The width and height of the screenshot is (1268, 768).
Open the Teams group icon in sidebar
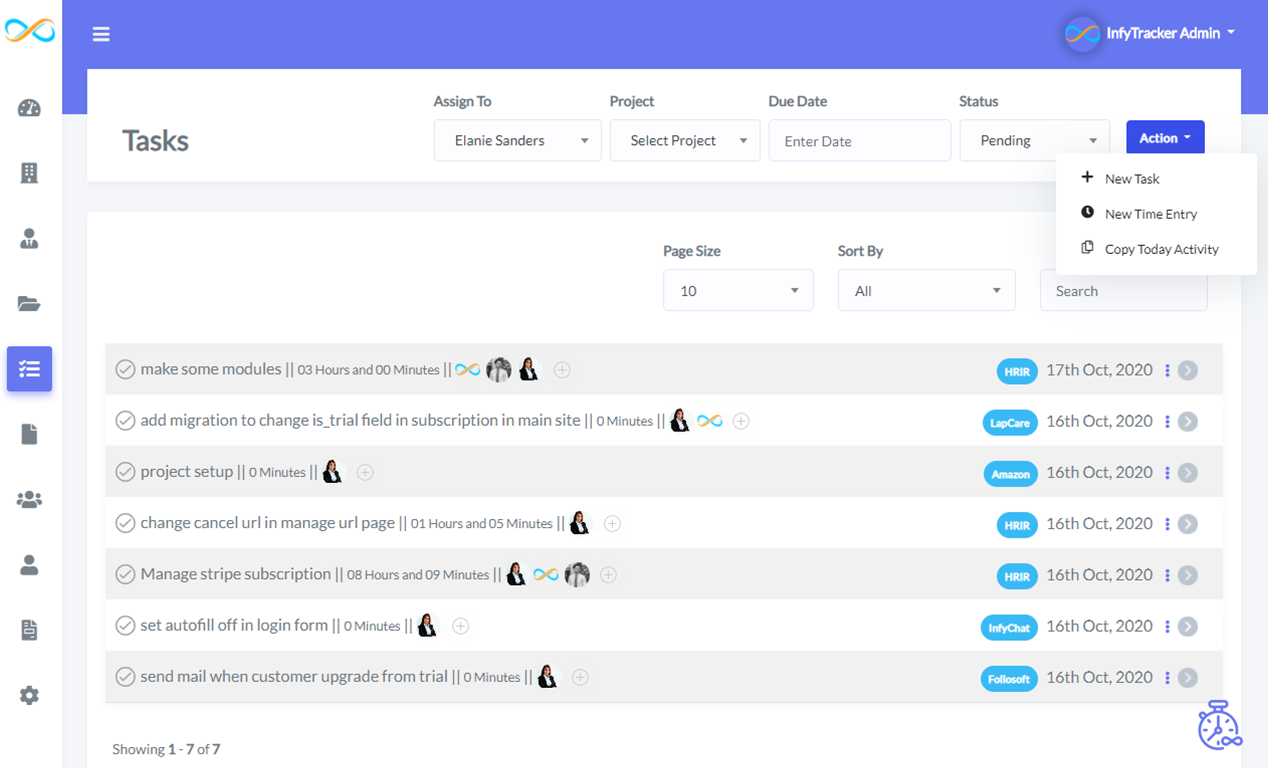coord(29,499)
